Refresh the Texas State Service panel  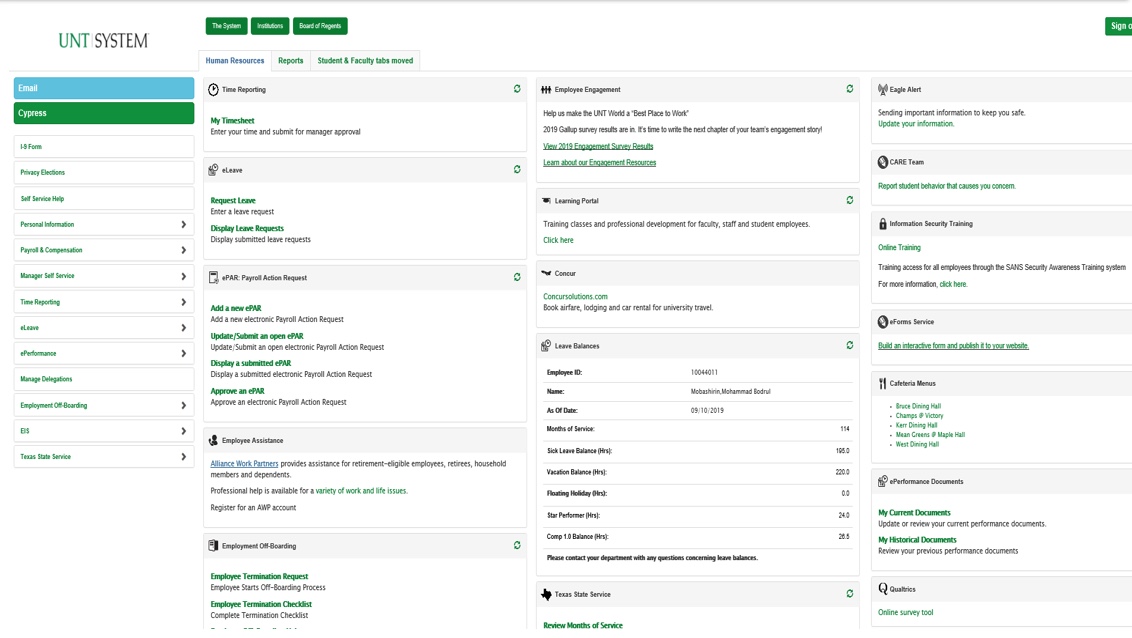pyautogui.click(x=850, y=593)
